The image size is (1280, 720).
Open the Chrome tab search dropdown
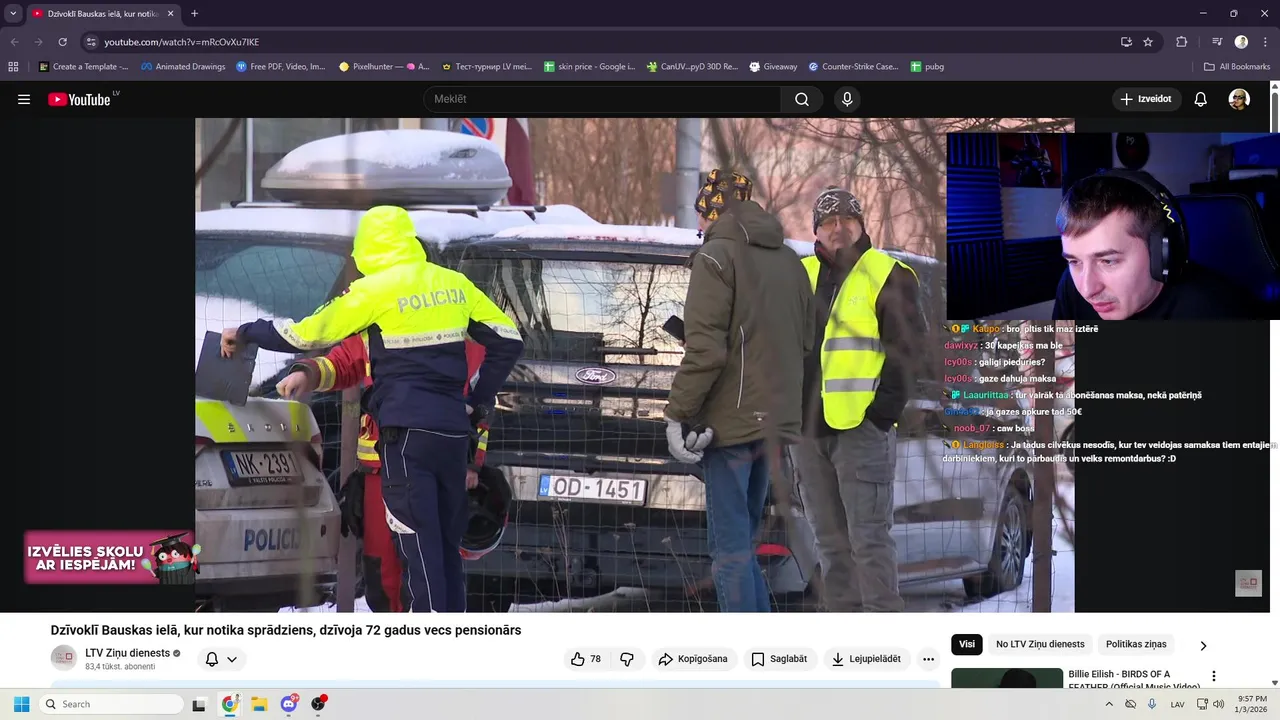click(x=13, y=13)
